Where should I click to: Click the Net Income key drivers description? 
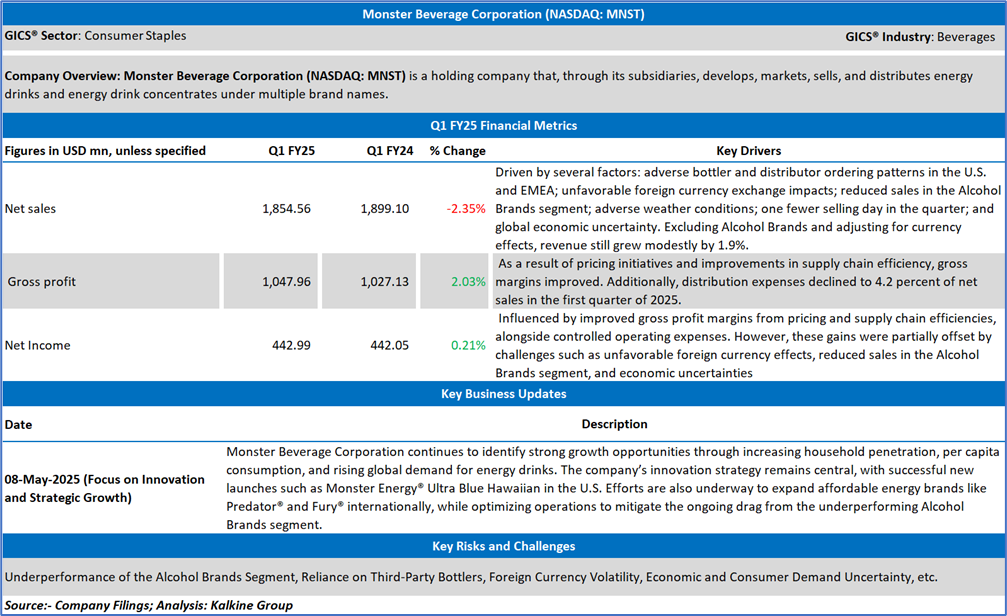click(745, 346)
